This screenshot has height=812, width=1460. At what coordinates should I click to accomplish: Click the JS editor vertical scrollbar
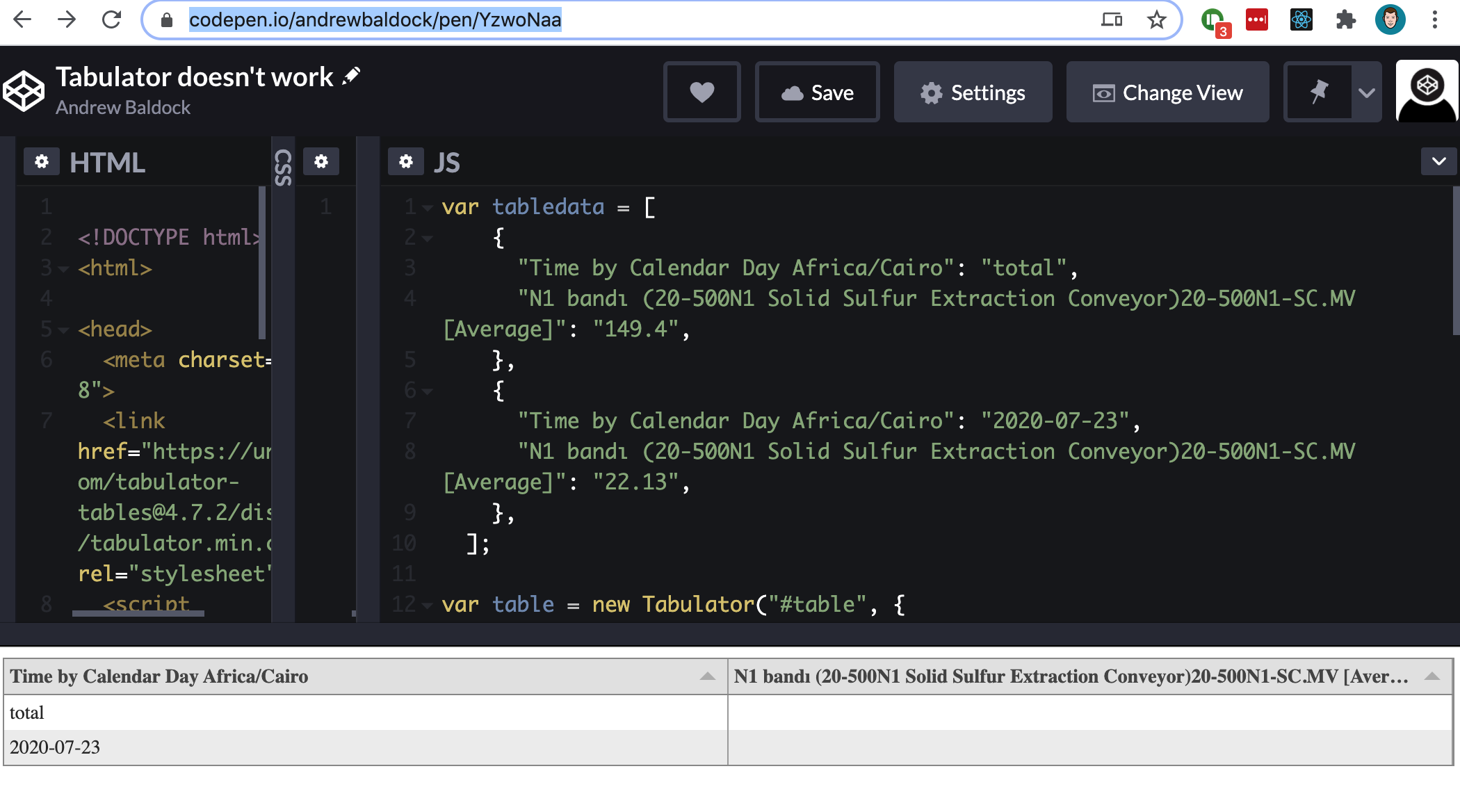click(x=1456, y=261)
